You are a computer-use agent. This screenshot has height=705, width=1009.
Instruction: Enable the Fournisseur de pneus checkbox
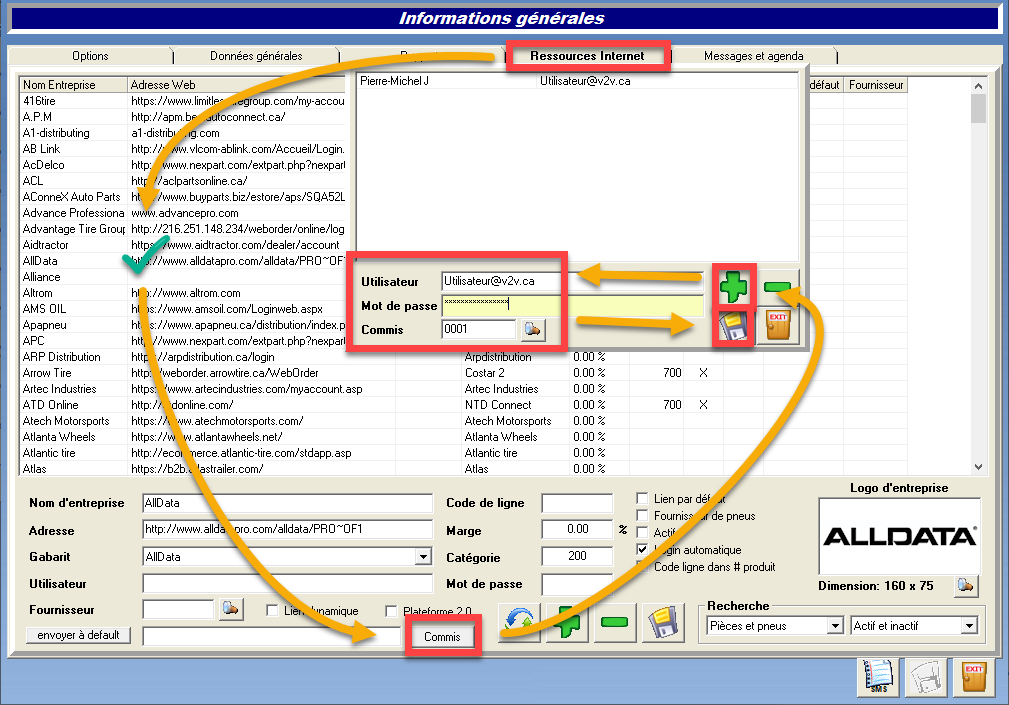[642, 515]
